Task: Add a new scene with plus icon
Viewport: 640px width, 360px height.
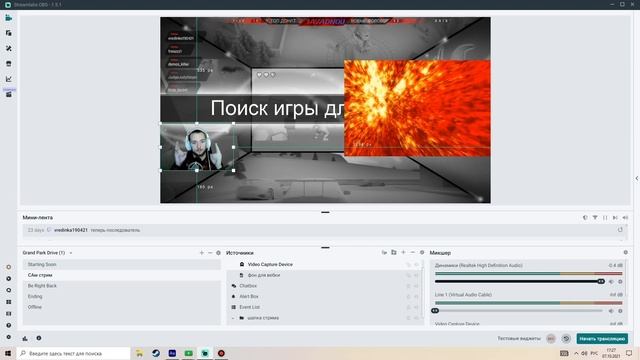Action: (x=202, y=253)
